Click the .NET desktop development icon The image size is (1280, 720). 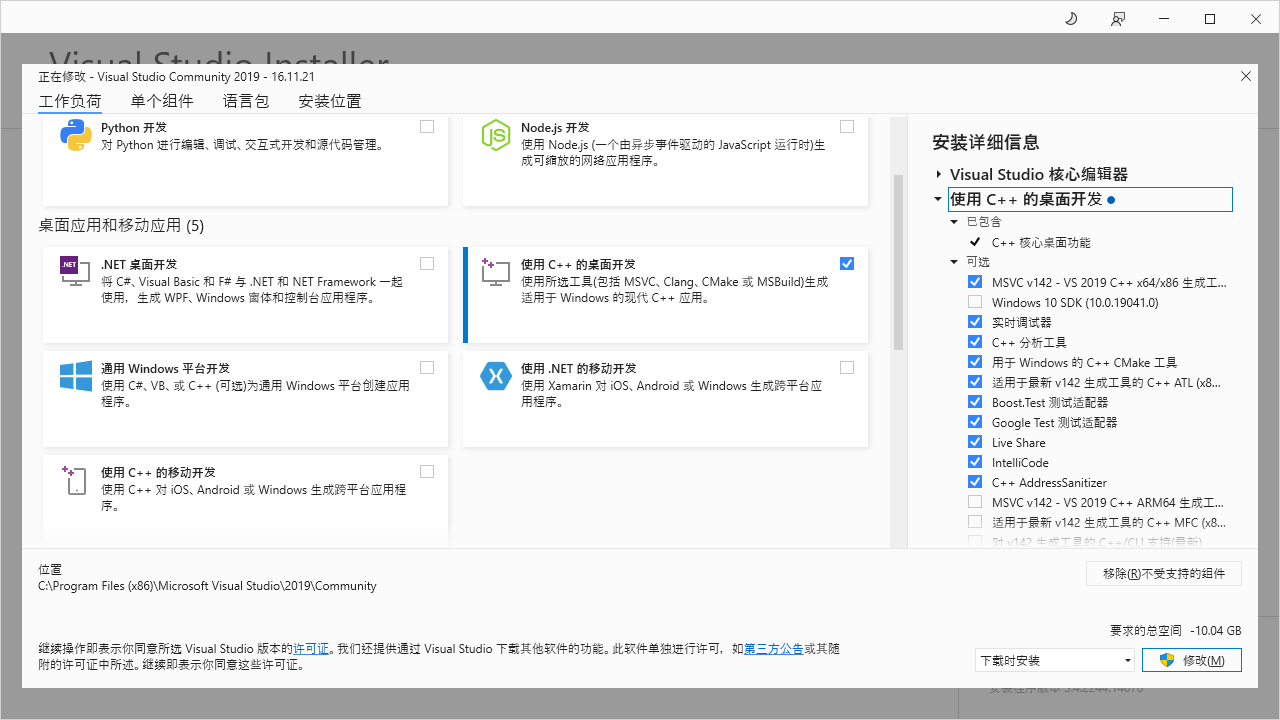pos(76,271)
